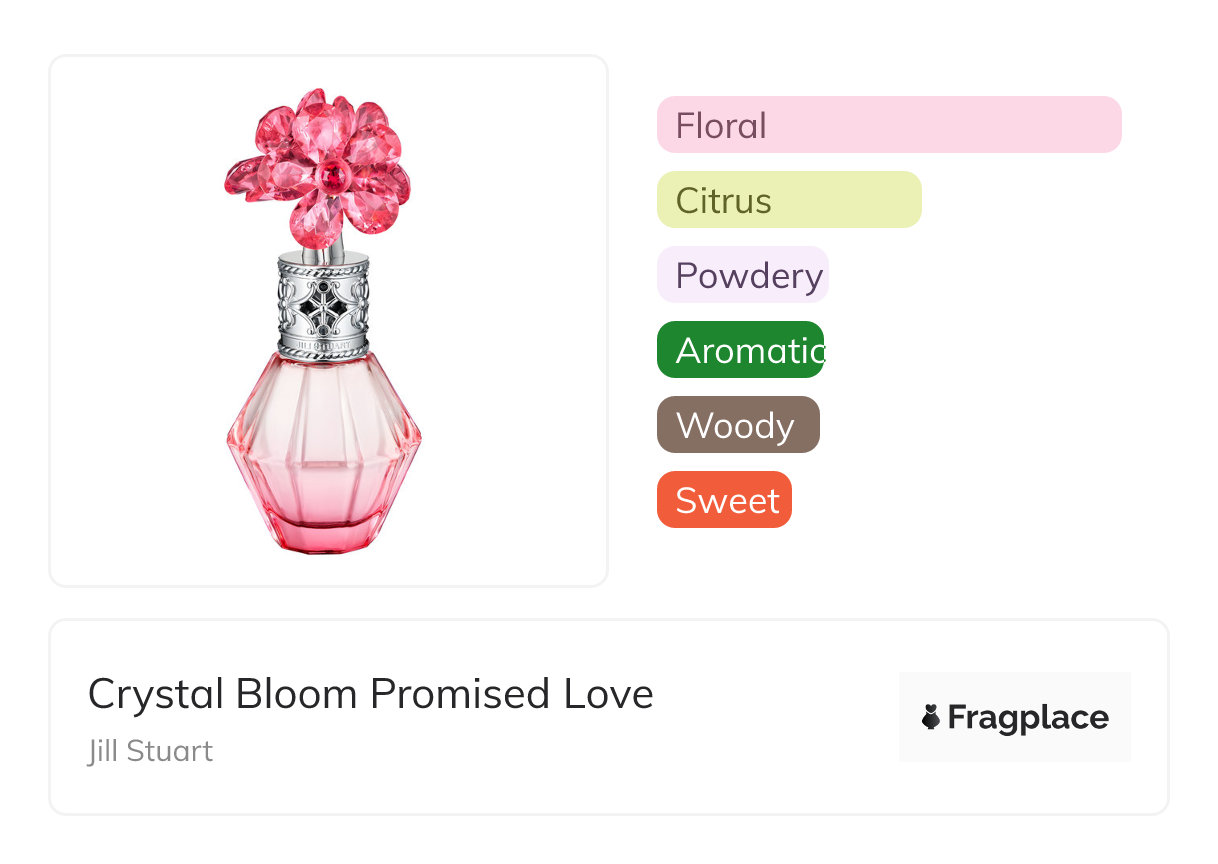This screenshot has width=1218, height=864.
Task: Select the green Aromatic accord bar
Action: coord(740,350)
